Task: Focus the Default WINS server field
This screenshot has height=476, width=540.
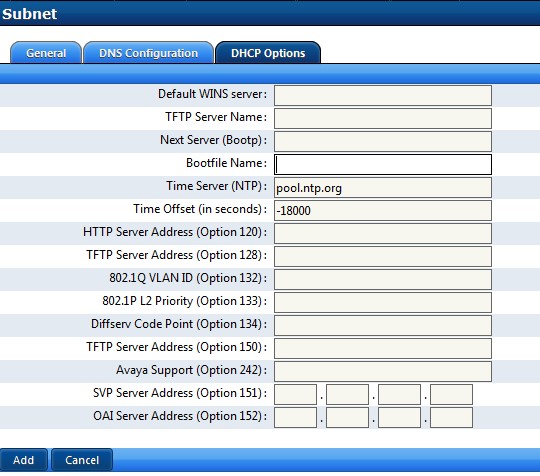Action: click(x=383, y=95)
